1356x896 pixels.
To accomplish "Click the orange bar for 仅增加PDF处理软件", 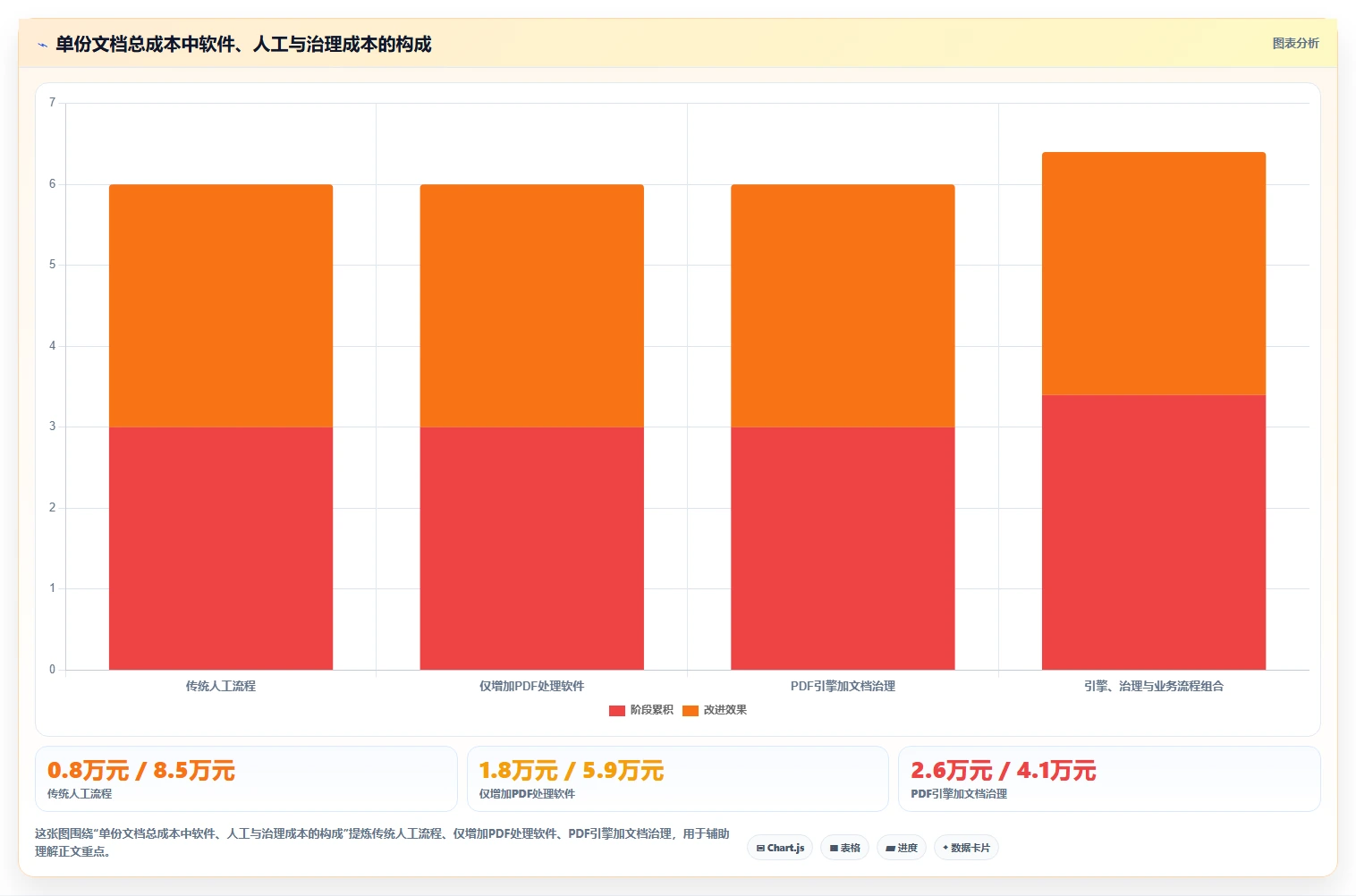I will coord(531,306).
